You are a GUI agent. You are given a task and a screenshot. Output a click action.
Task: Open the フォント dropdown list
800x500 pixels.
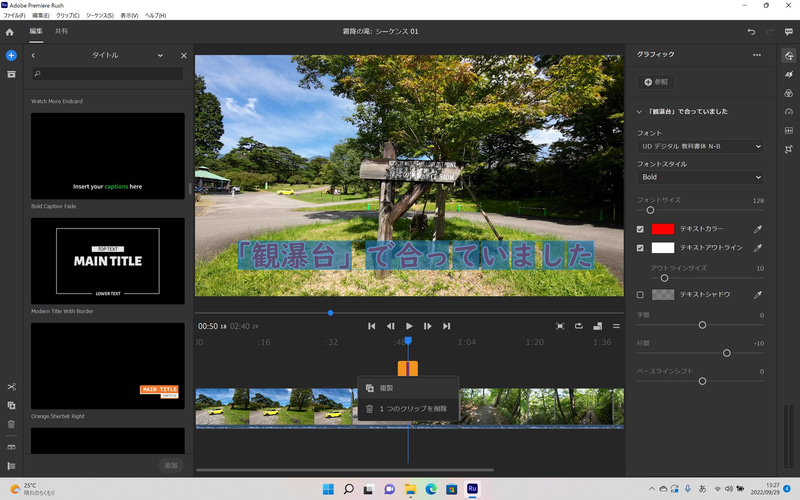click(701, 147)
